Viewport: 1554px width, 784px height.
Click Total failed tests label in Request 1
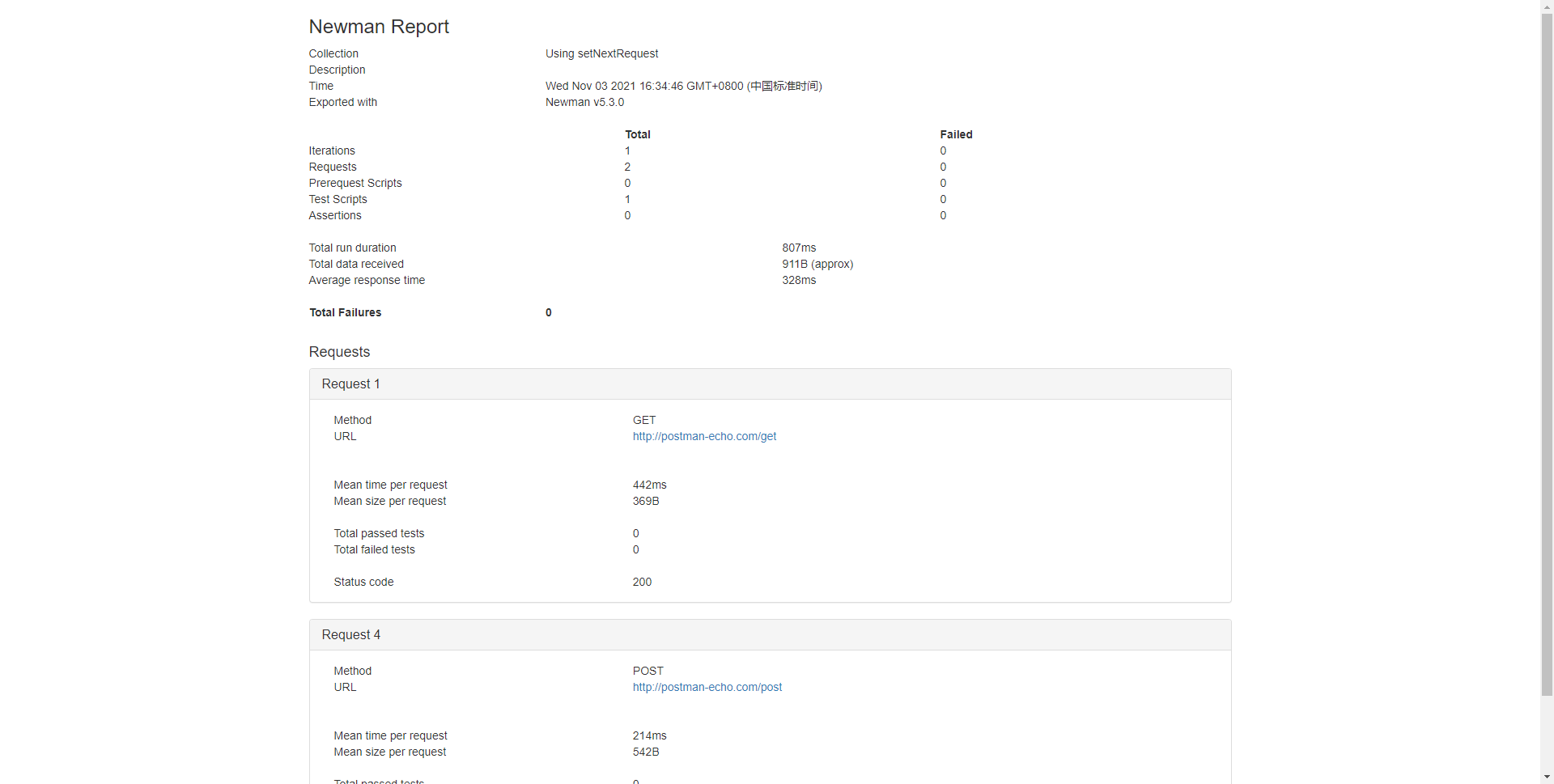point(374,549)
